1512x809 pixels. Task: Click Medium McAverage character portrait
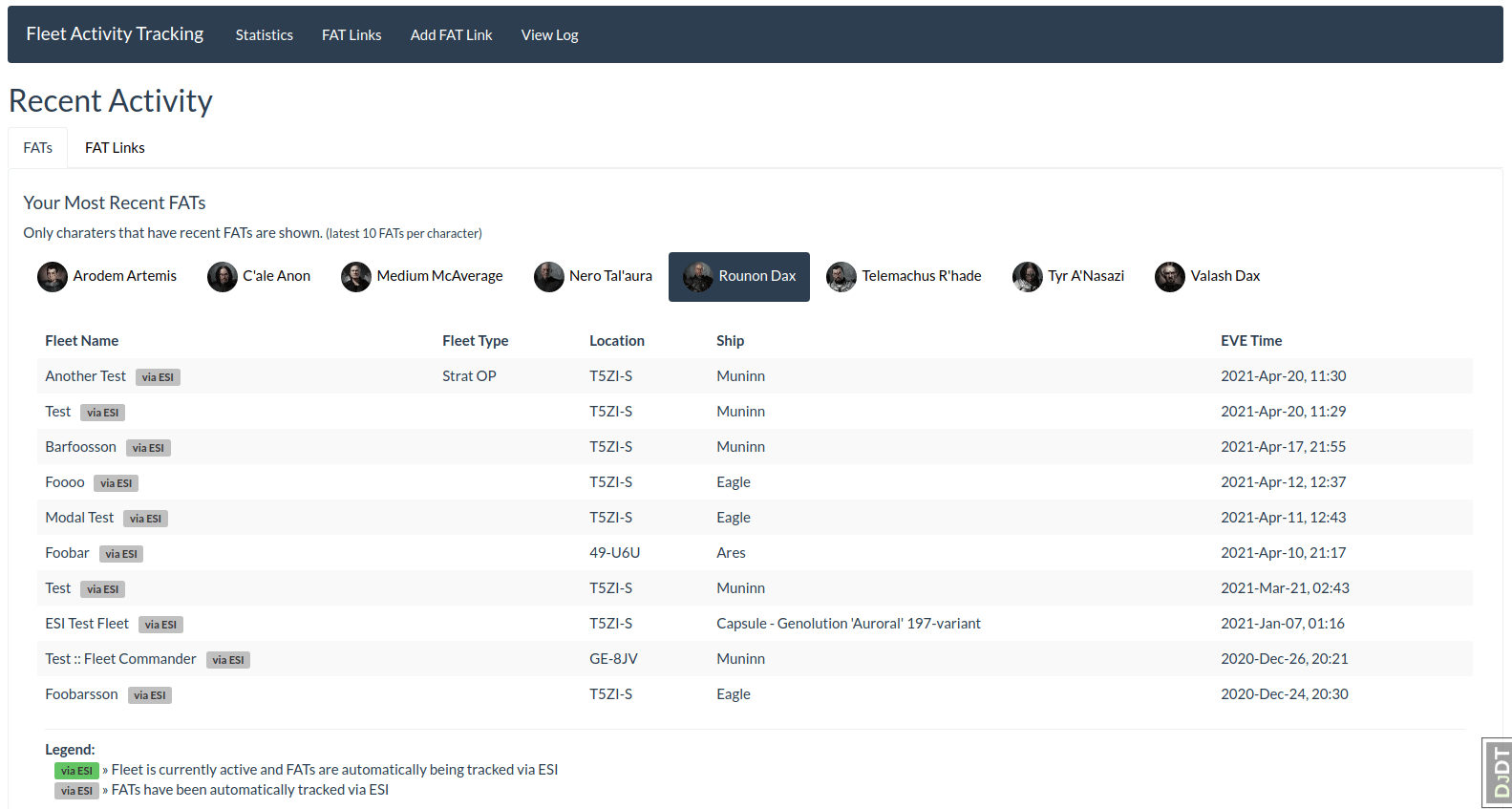[x=356, y=277]
